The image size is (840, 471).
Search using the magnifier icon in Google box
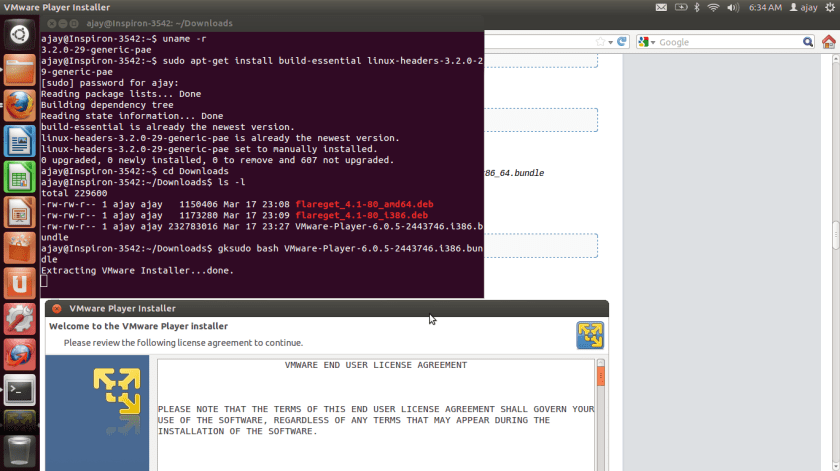tap(808, 42)
